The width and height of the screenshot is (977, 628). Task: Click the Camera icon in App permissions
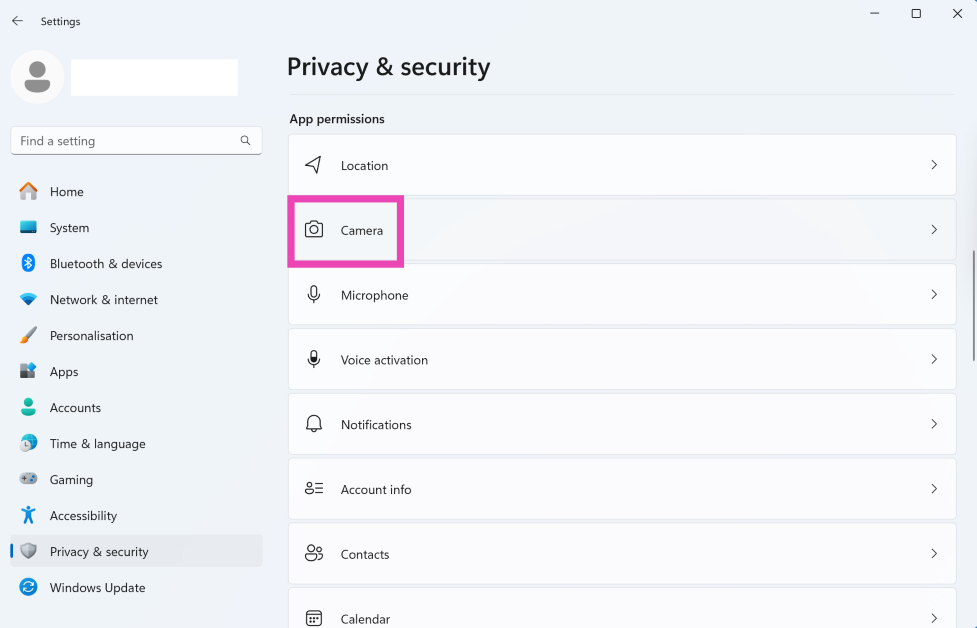click(x=314, y=230)
